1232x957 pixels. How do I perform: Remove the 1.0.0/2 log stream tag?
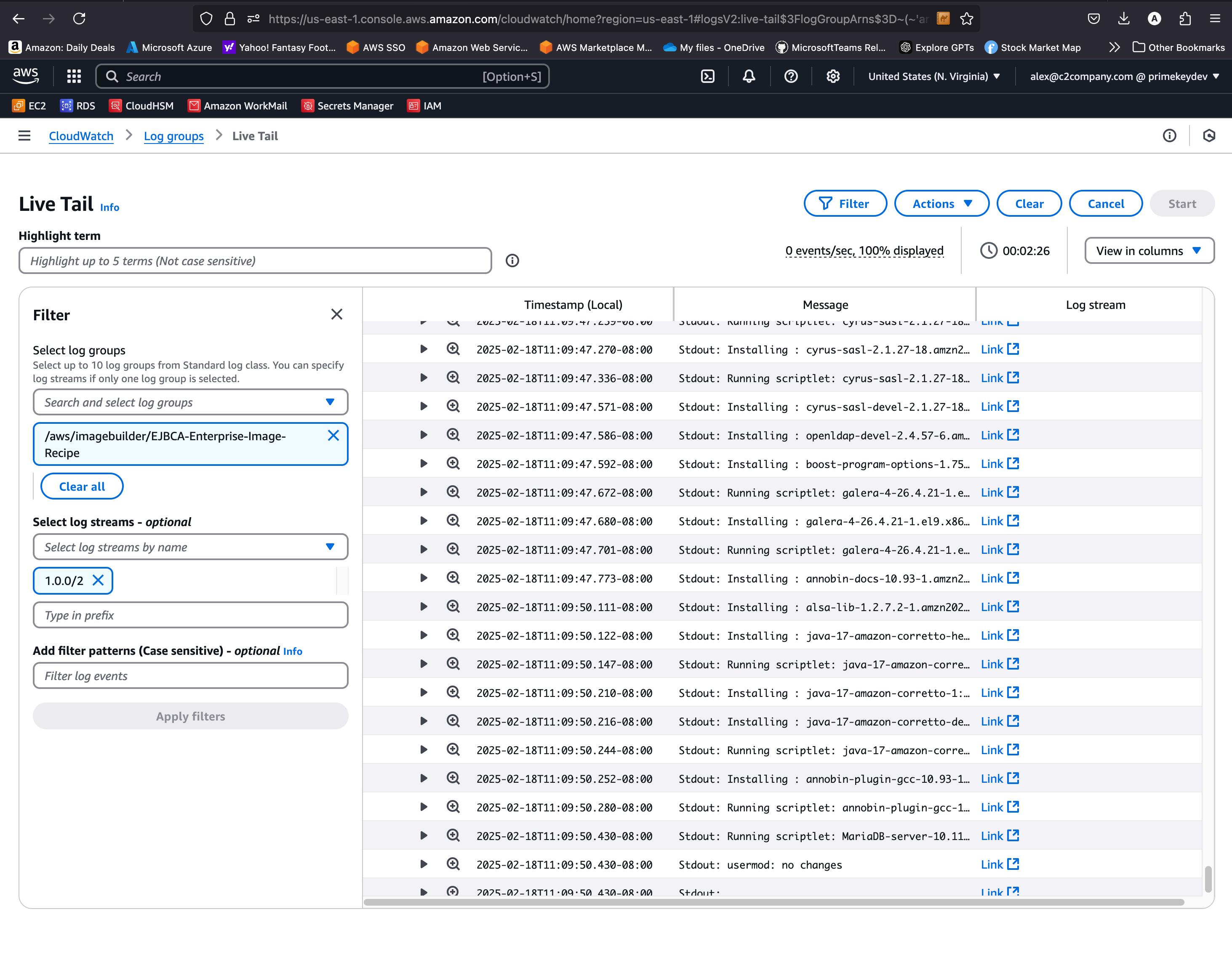pyautogui.click(x=98, y=580)
